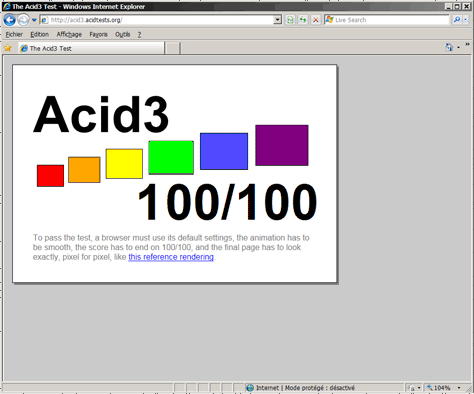Screen dimensions: 474x394
Task: Click the Internet Explorer title bar icon
Action: coord(6,6)
